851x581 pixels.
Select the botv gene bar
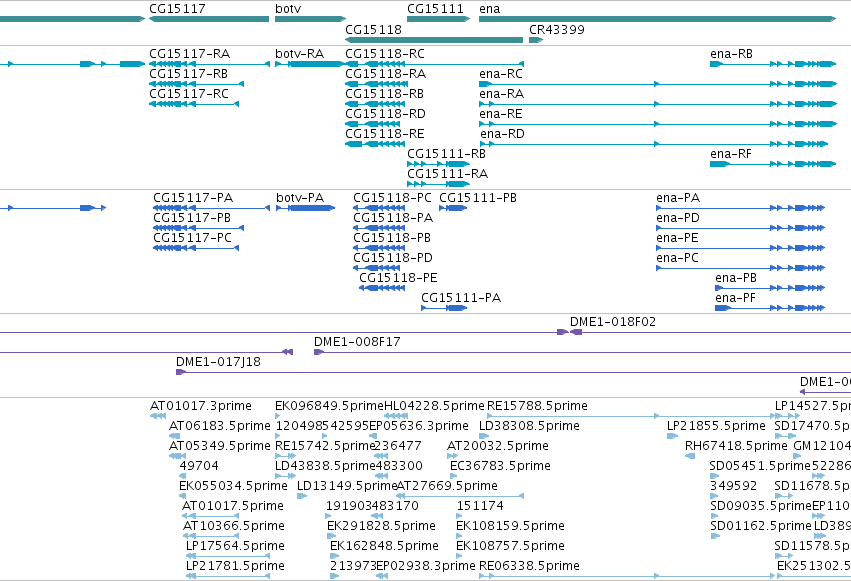coord(310,19)
